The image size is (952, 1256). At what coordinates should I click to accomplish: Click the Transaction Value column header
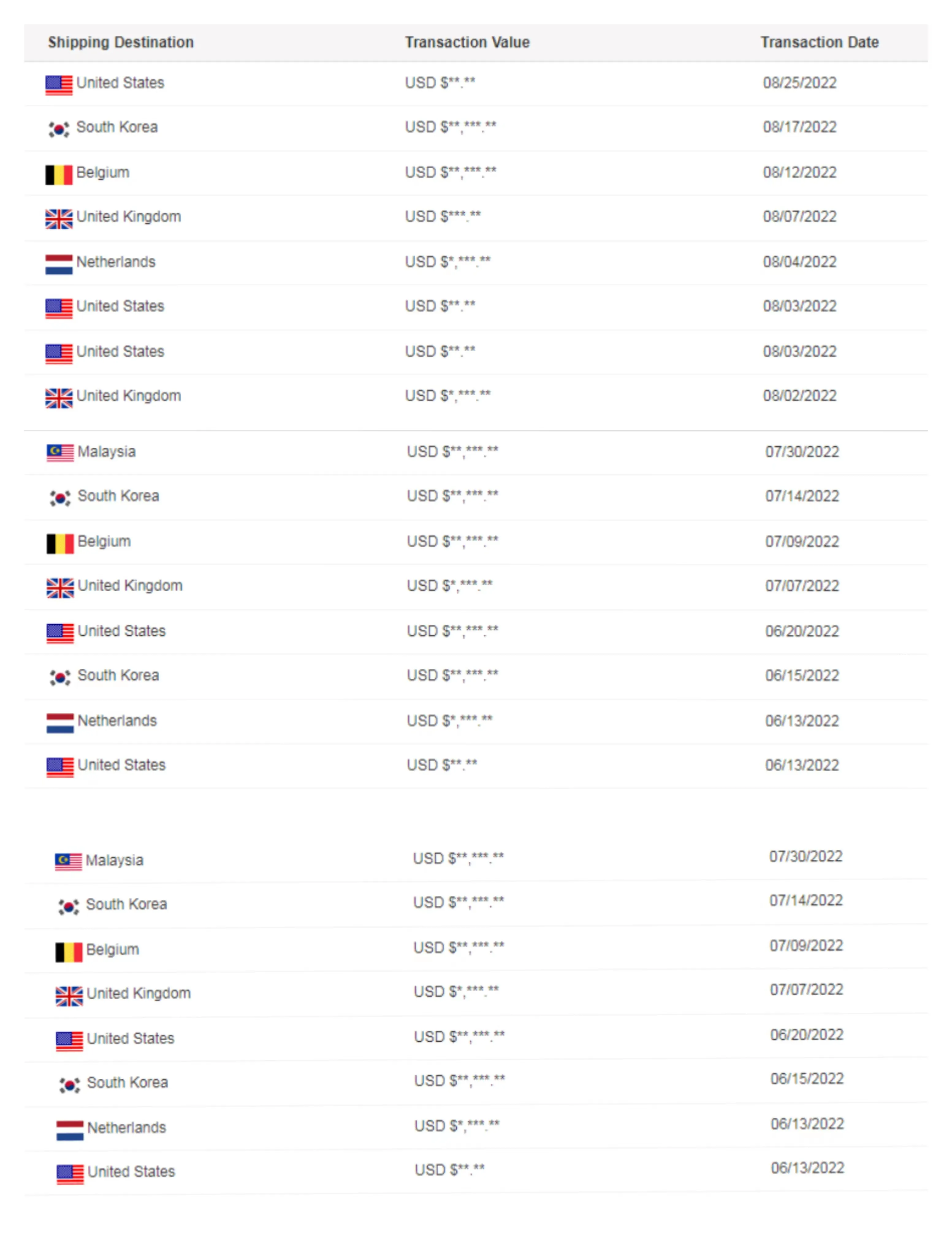coord(467,42)
